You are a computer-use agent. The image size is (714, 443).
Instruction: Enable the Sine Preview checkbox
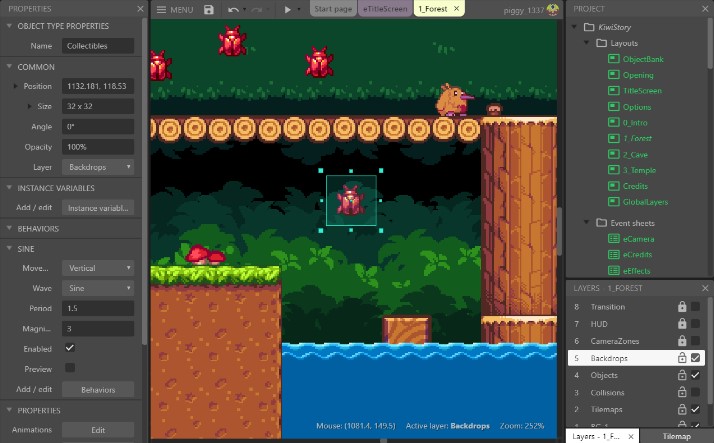[69, 368]
